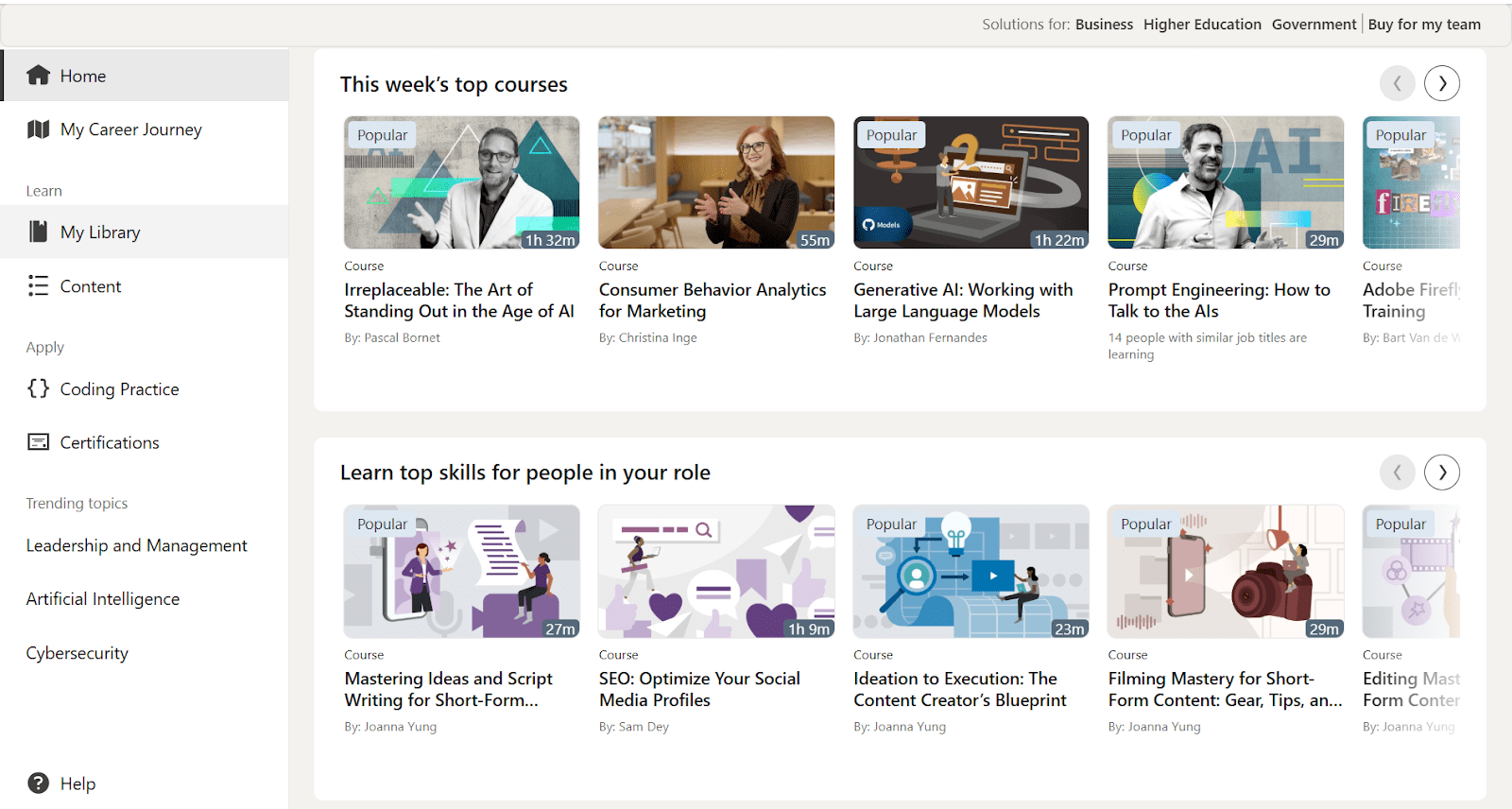Image resolution: width=1512 pixels, height=809 pixels.
Task: Open Editing Mastery course thumbnail
Action: pos(1411,571)
